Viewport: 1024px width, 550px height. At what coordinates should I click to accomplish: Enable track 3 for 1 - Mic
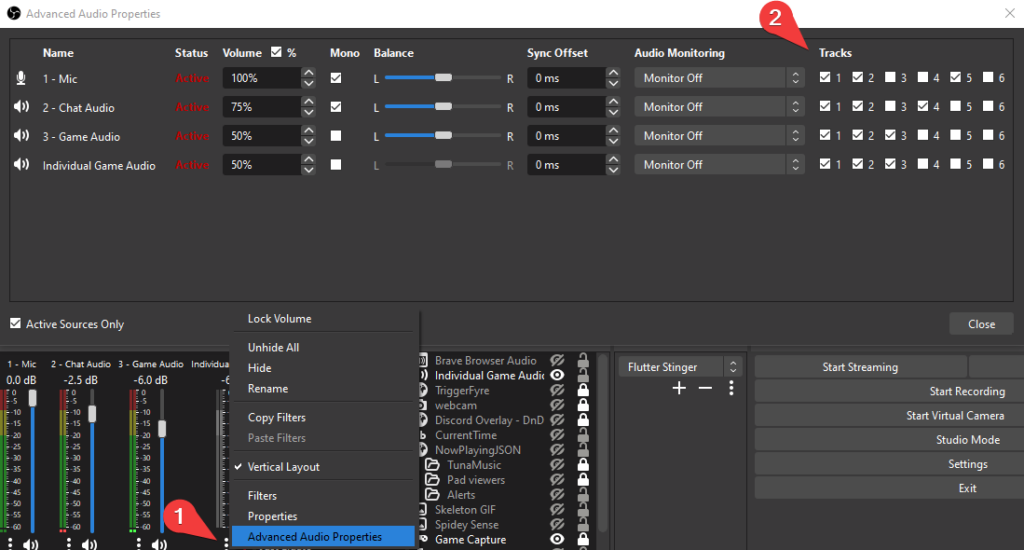890,77
